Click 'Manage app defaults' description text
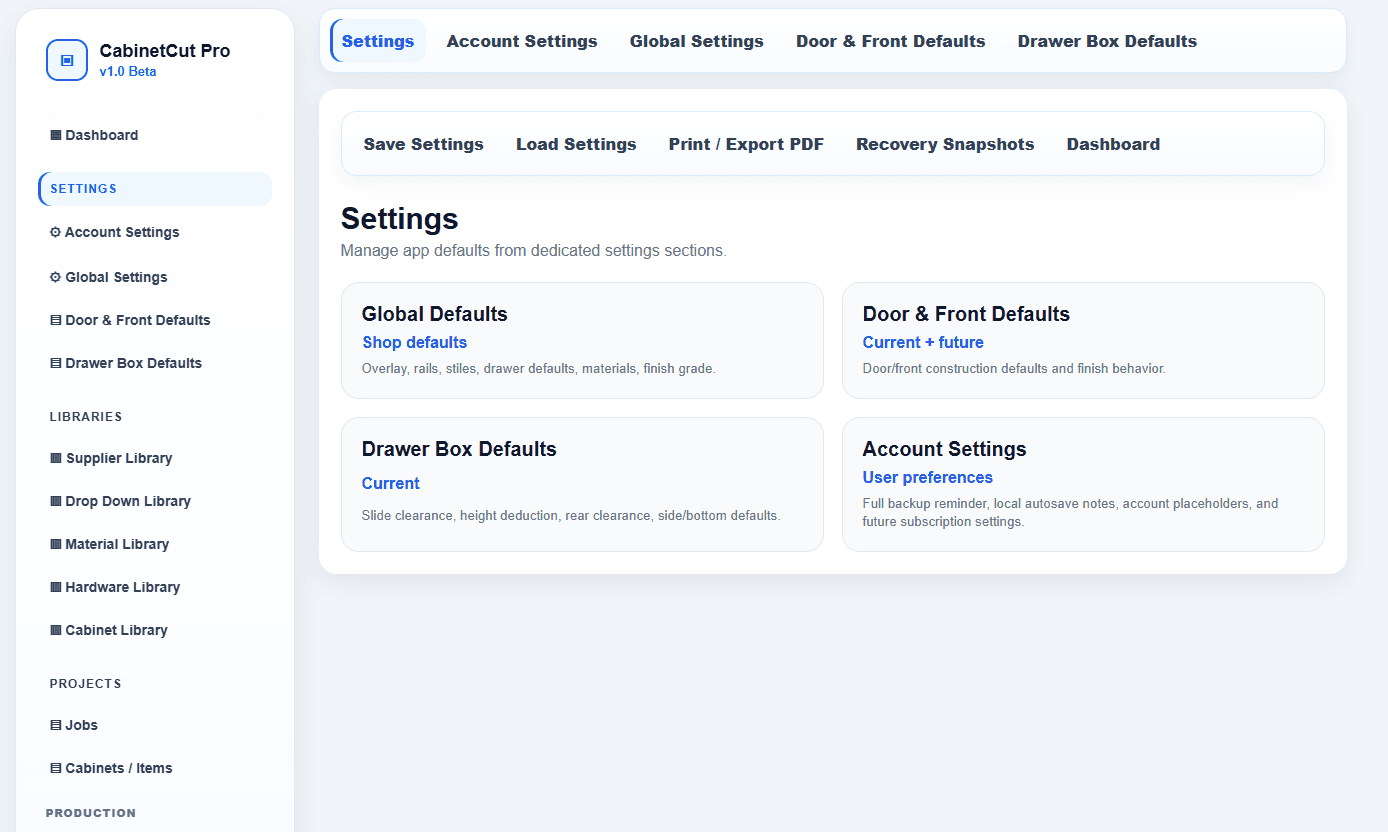The height and width of the screenshot is (832, 1388). [534, 250]
